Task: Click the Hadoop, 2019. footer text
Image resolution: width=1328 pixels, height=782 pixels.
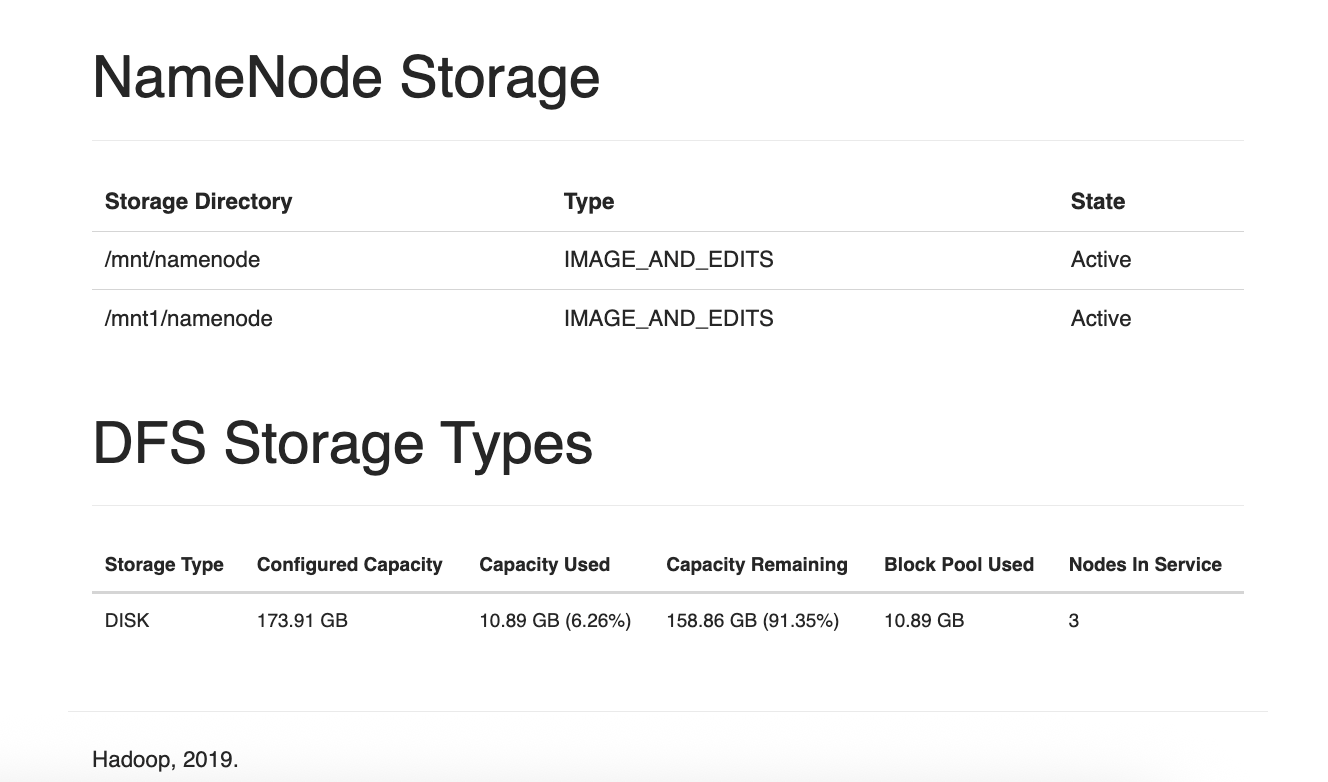Action: [165, 759]
